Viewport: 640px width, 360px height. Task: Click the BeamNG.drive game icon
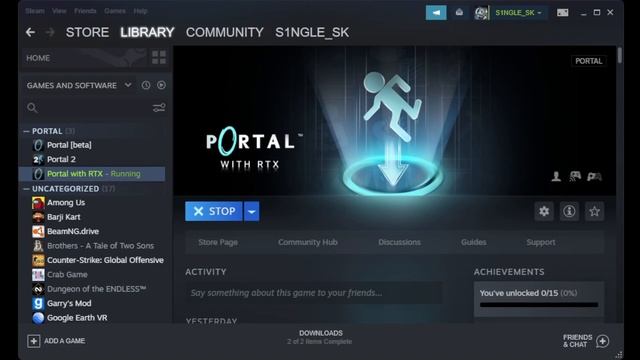point(38,231)
